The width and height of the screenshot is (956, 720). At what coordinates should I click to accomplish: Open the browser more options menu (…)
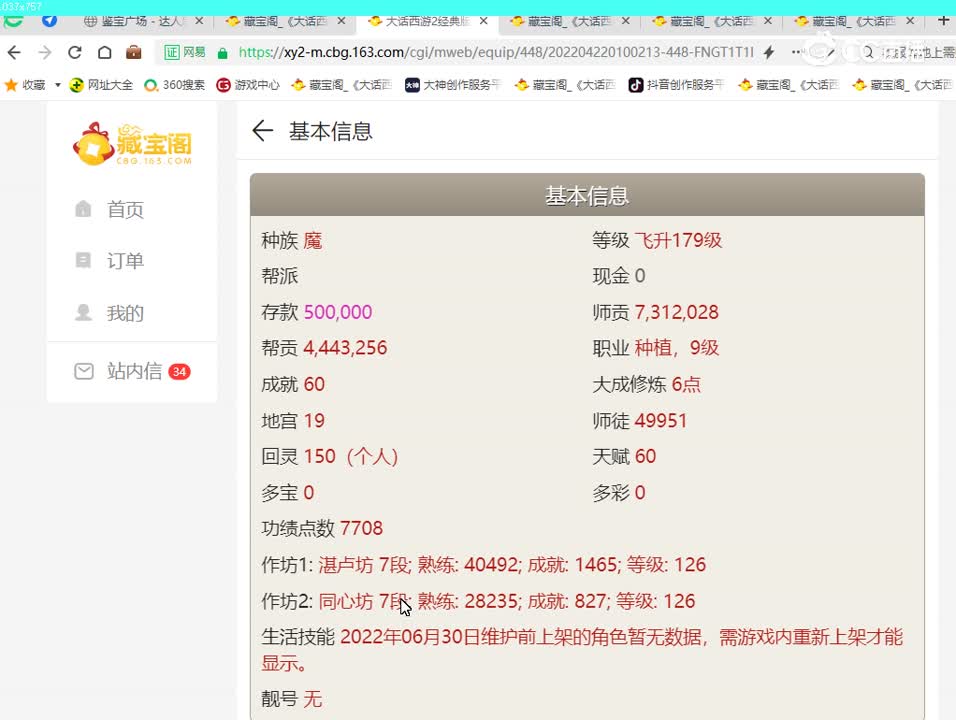click(x=795, y=53)
